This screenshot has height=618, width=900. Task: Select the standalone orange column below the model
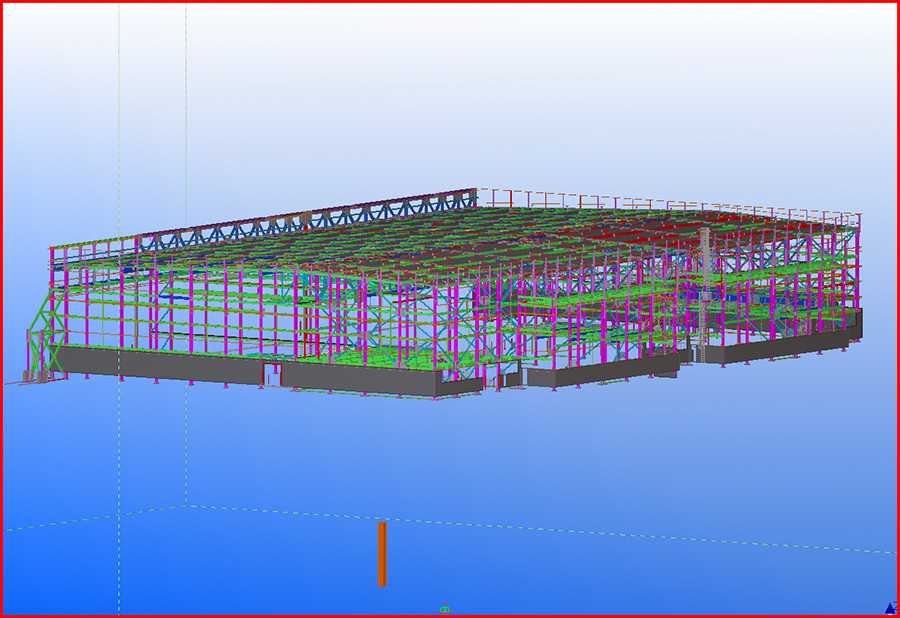[x=381, y=553]
